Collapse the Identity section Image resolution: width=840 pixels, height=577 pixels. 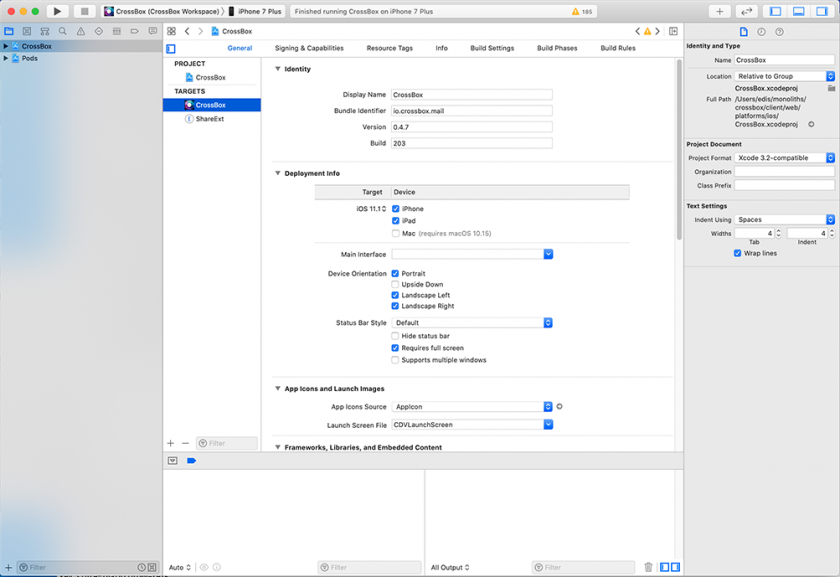tap(278, 69)
